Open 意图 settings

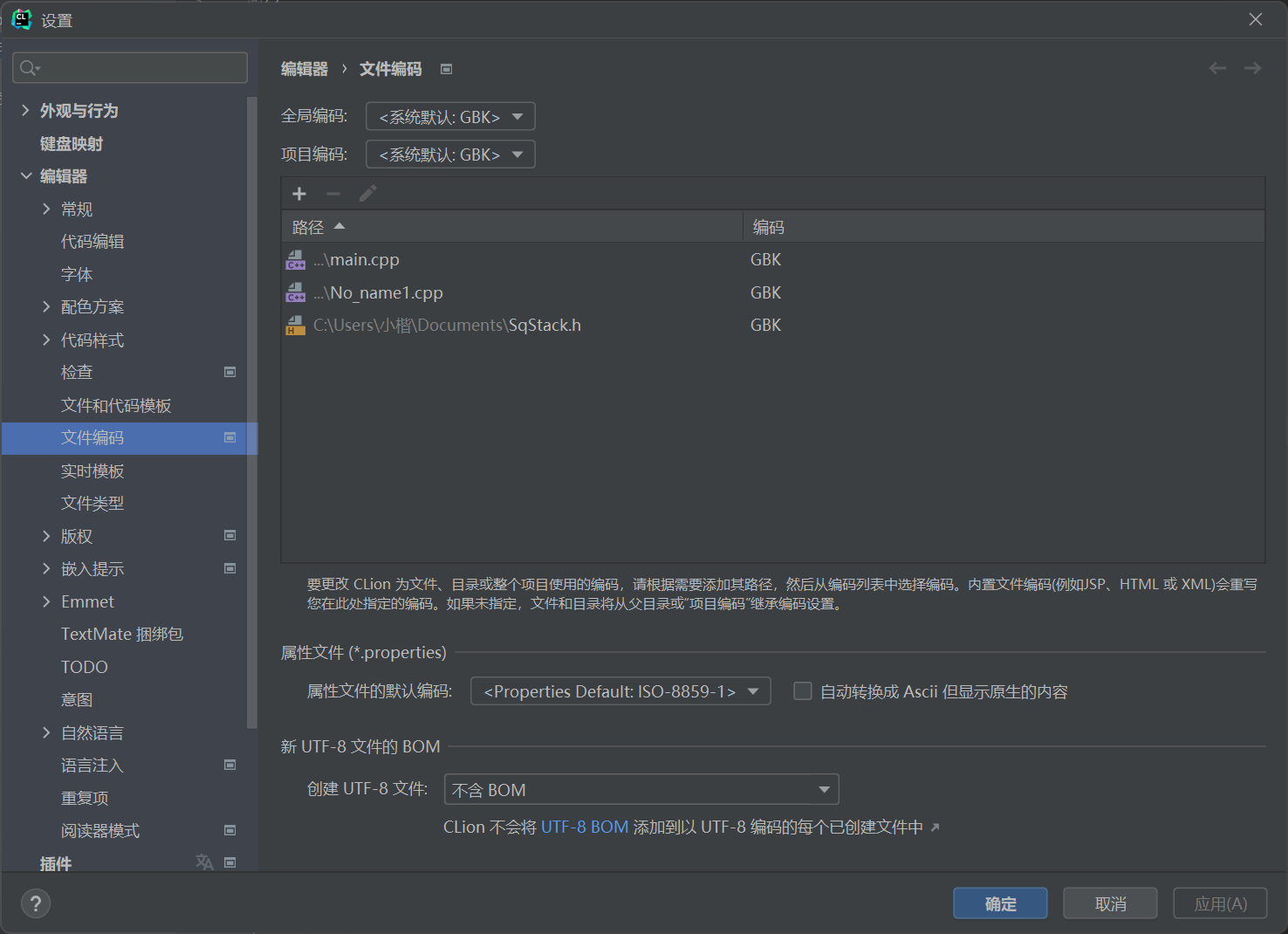point(77,699)
